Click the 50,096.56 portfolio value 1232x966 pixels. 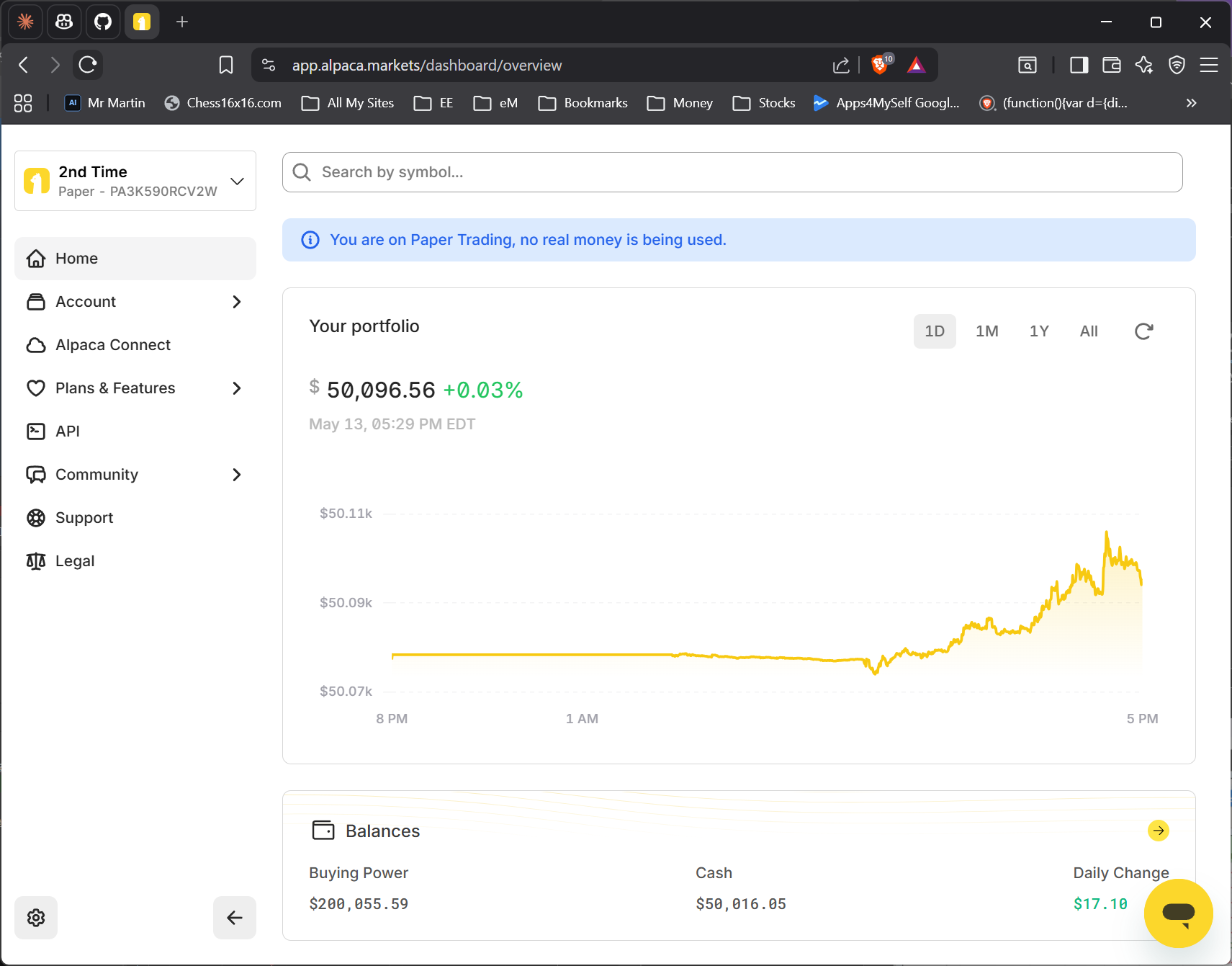click(381, 390)
